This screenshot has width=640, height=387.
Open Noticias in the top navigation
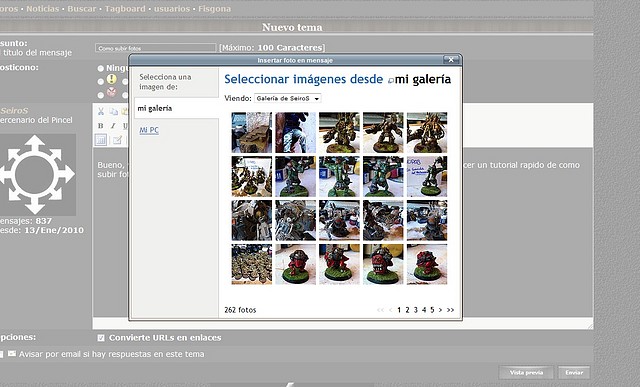point(43,9)
